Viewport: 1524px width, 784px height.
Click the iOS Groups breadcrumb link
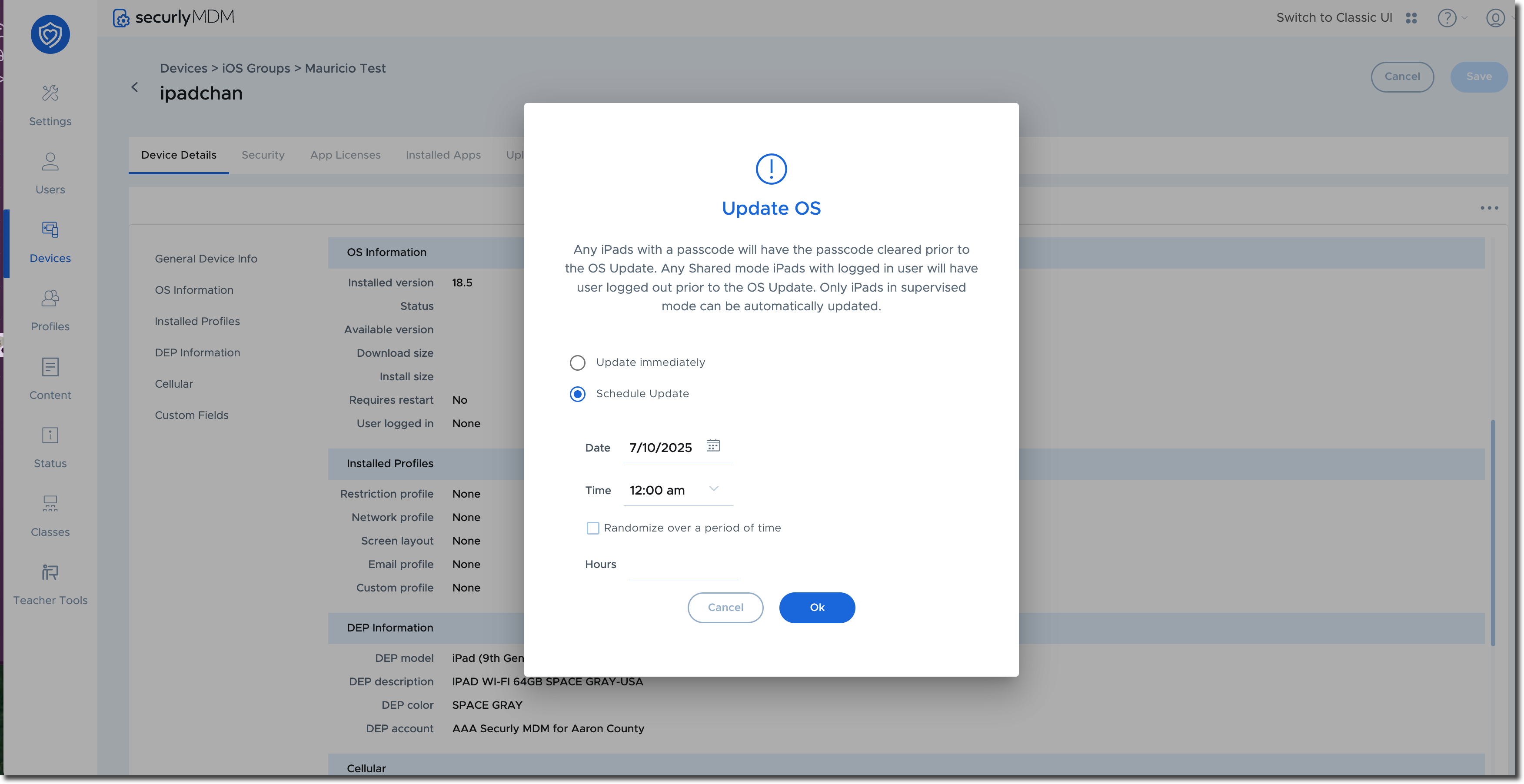pos(256,68)
